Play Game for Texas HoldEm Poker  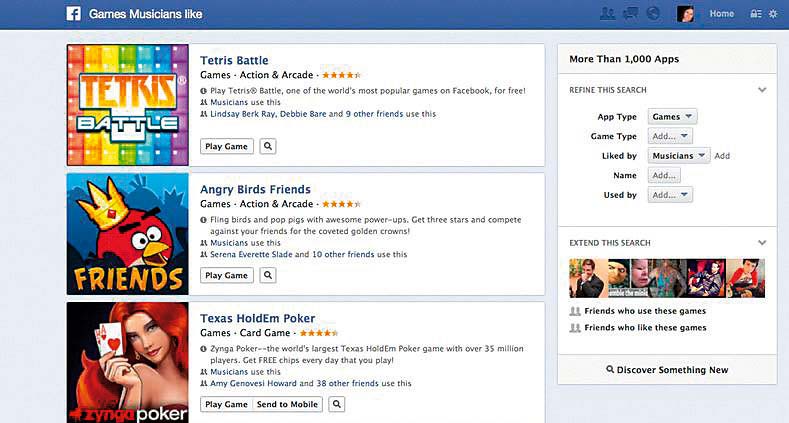[226, 404]
